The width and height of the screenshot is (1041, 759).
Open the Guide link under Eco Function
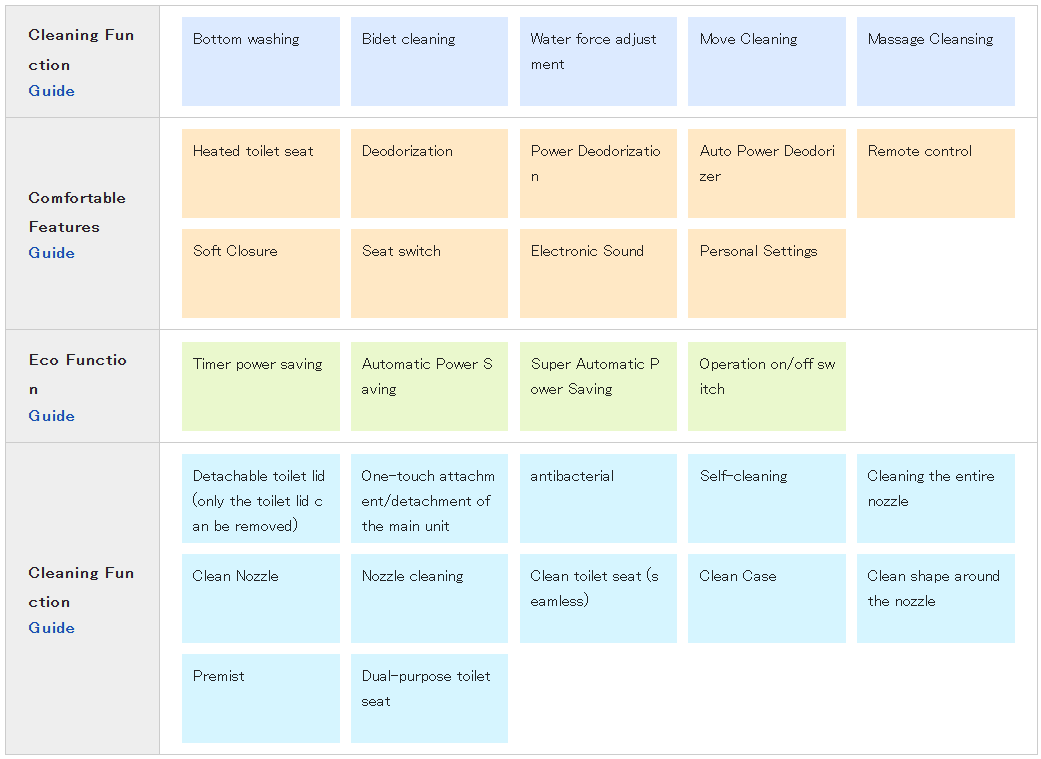pos(51,416)
